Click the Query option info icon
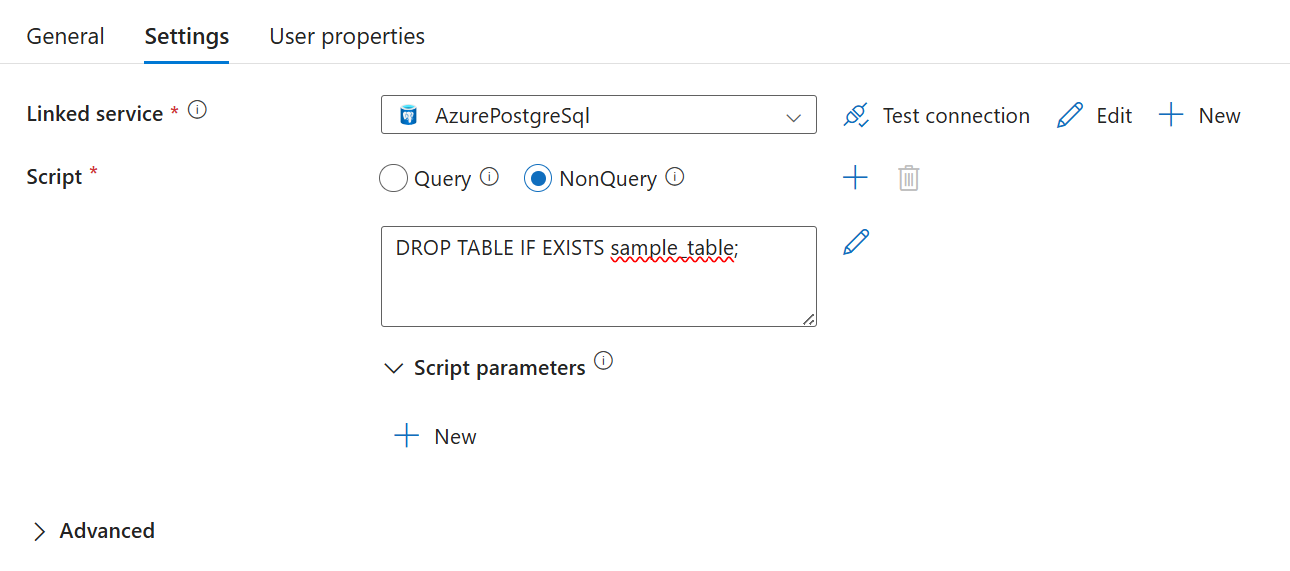 click(489, 177)
